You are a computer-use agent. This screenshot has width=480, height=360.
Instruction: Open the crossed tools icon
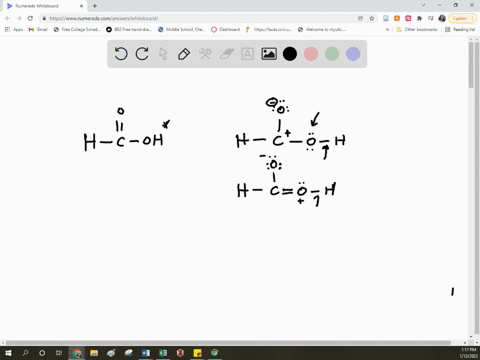pos(205,54)
